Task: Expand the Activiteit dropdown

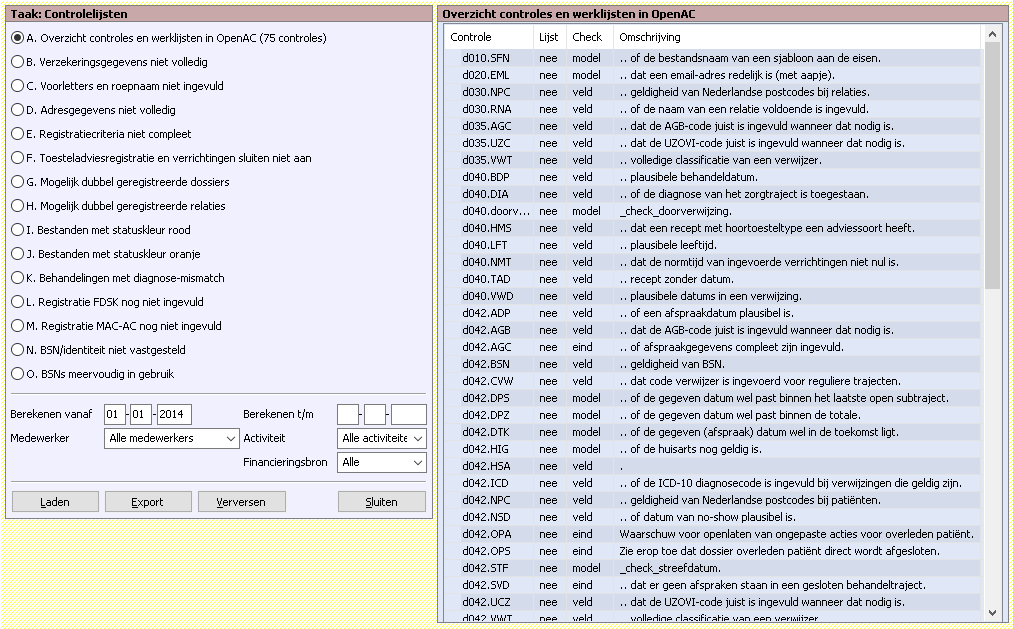Action: (x=382, y=438)
